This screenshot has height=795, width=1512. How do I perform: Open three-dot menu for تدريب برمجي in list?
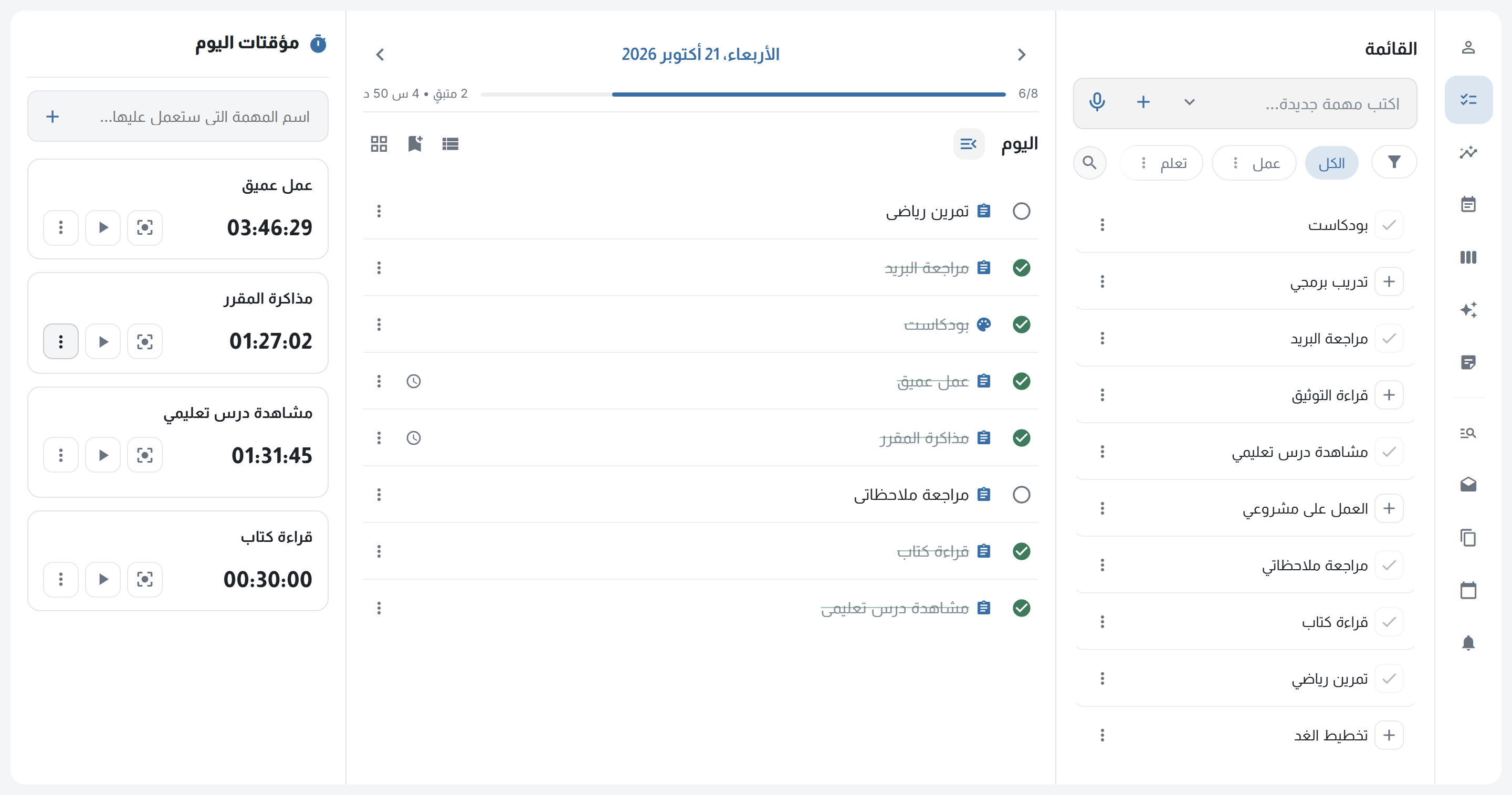1102,282
